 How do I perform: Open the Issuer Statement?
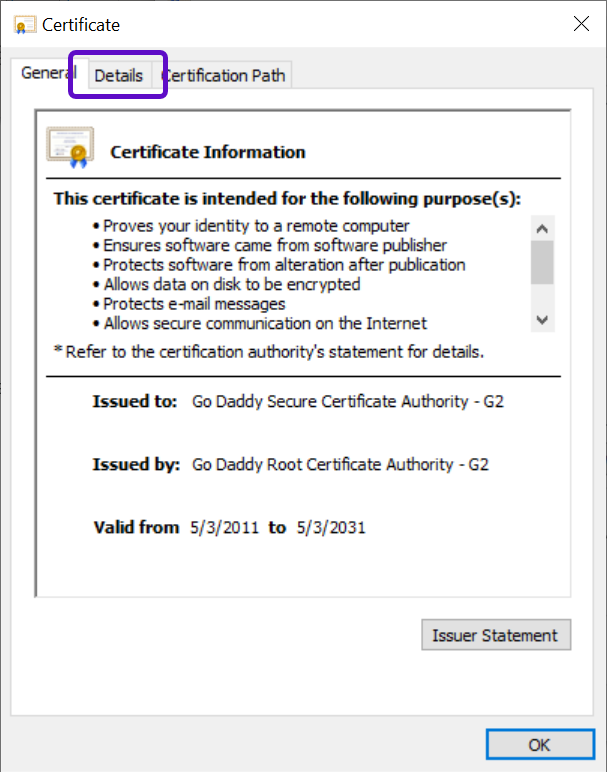(495, 635)
